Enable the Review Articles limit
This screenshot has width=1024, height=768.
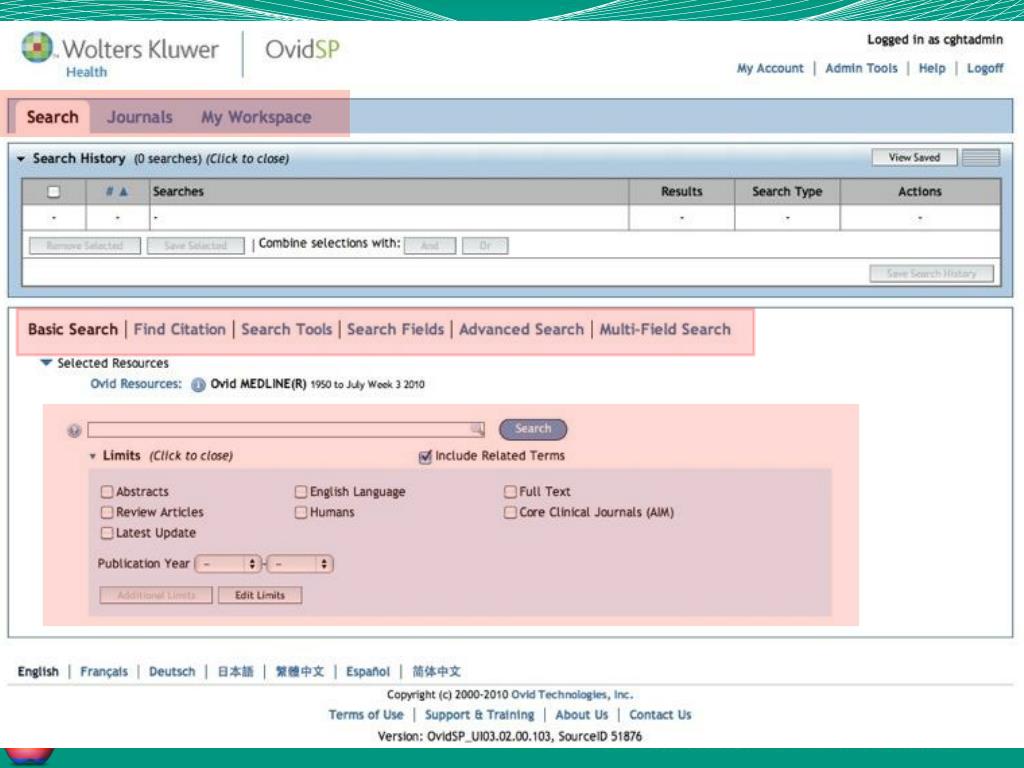pyautogui.click(x=107, y=513)
